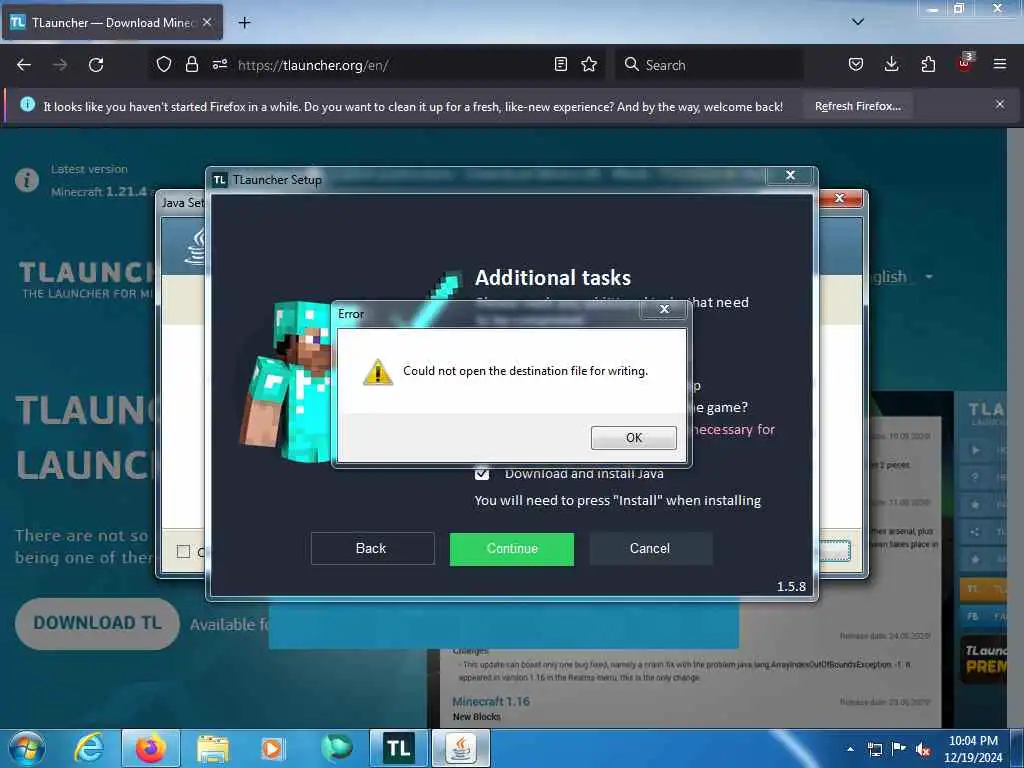Close the Java Setup window
The height and width of the screenshot is (768, 1024).
coord(840,198)
